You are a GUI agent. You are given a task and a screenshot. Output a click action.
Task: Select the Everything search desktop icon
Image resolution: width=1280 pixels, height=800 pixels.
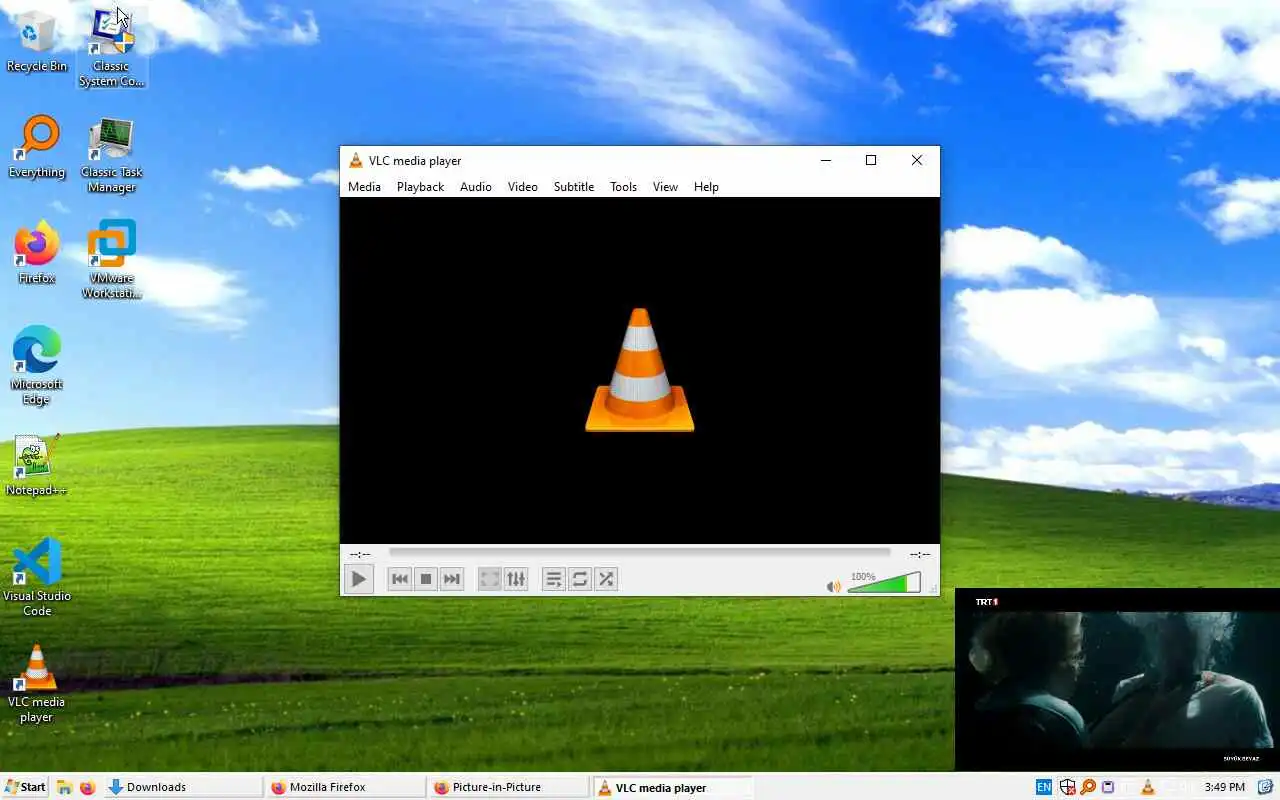tap(37, 148)
